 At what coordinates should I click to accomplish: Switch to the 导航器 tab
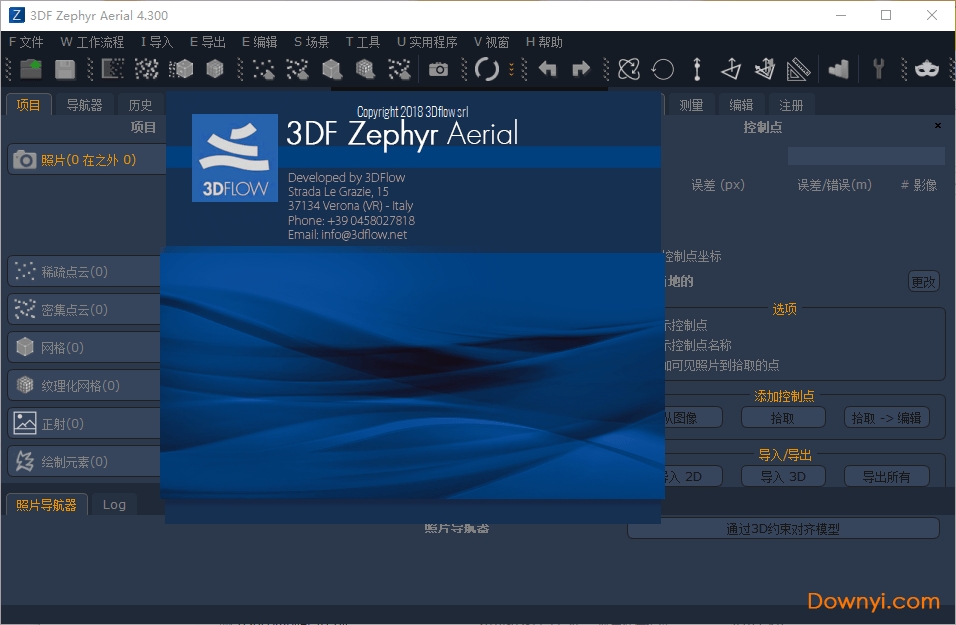point(84,105)
